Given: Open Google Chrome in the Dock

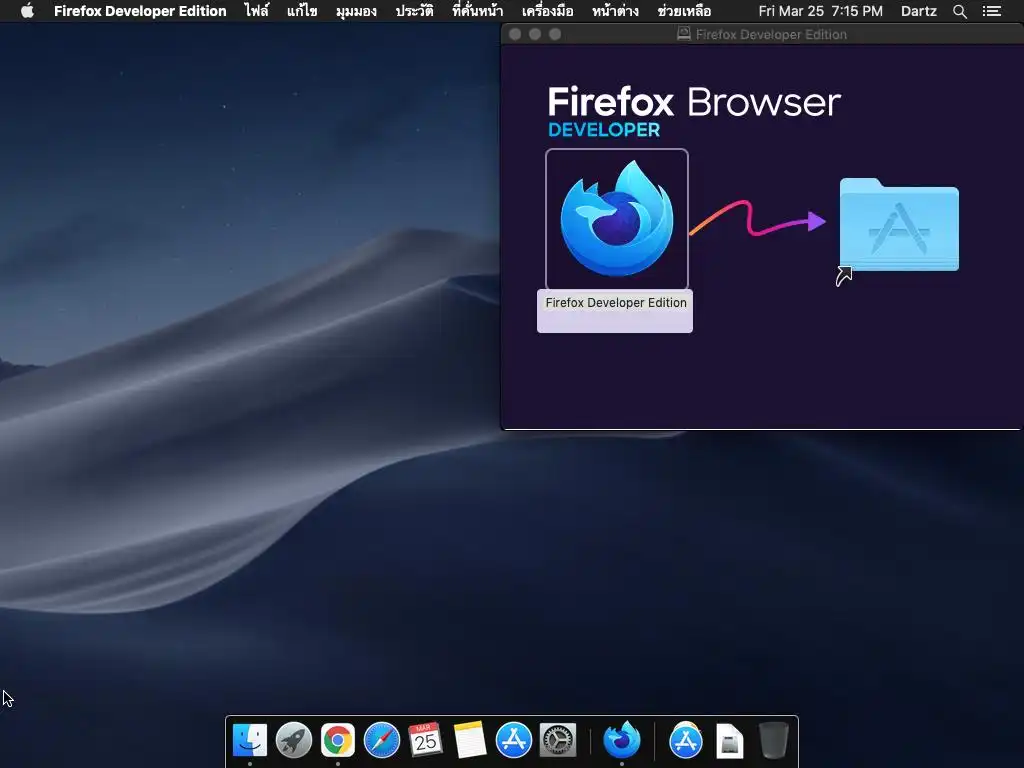Looking at the screenshot, I should pos(338,740).
